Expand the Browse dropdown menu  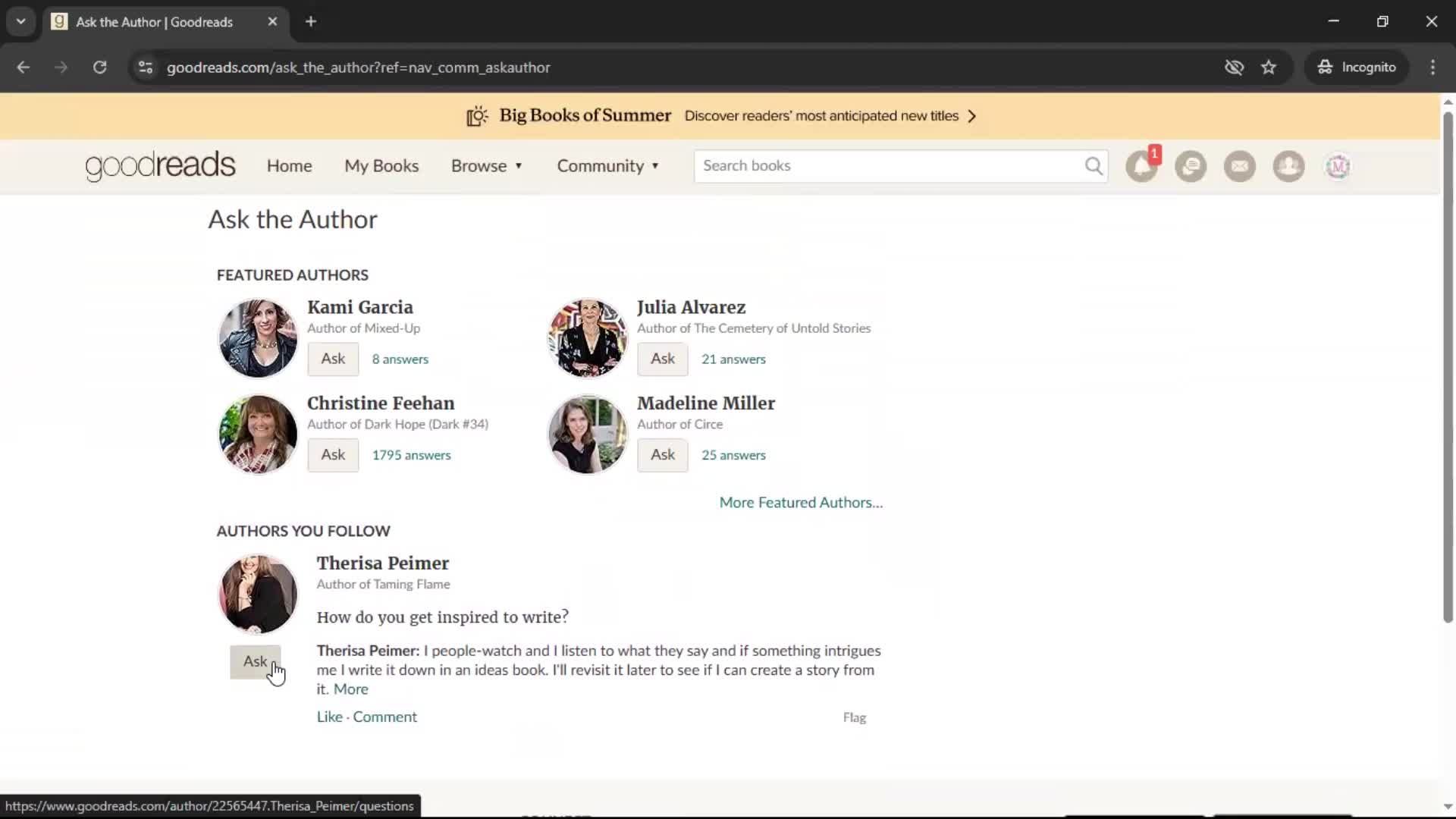pos(487,166)
